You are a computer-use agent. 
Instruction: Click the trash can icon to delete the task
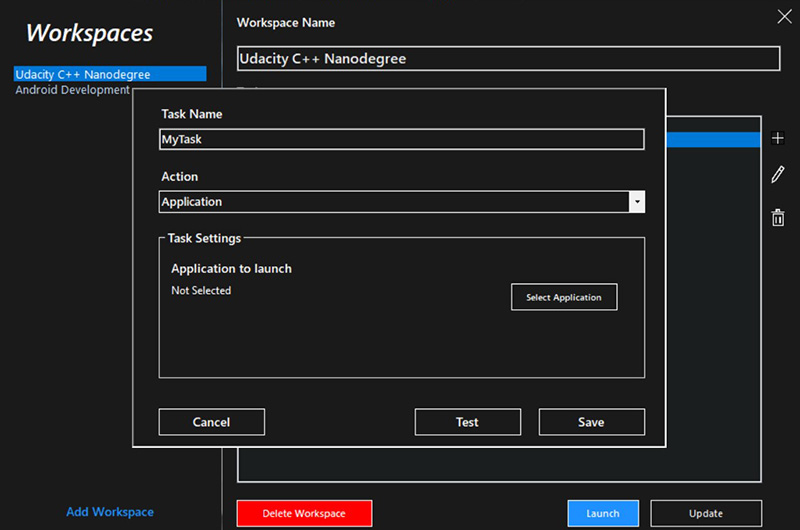coord(778,217)
